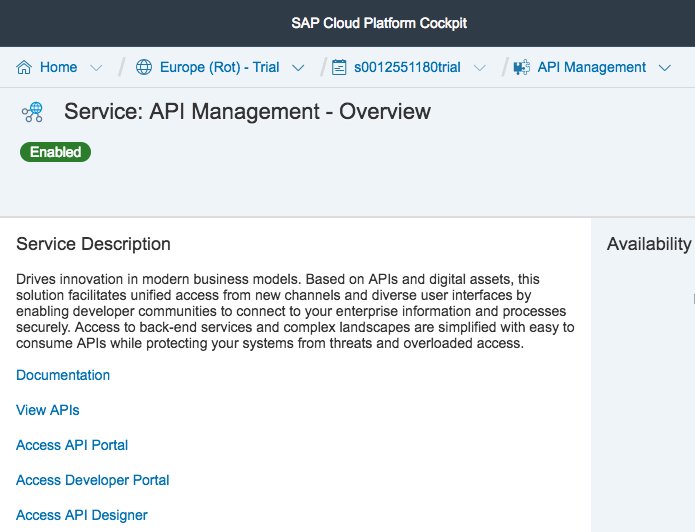695x532 pixels.
Task: Expand the s0012551180trial dropdown chevron
Action: [x=479, y=68]
